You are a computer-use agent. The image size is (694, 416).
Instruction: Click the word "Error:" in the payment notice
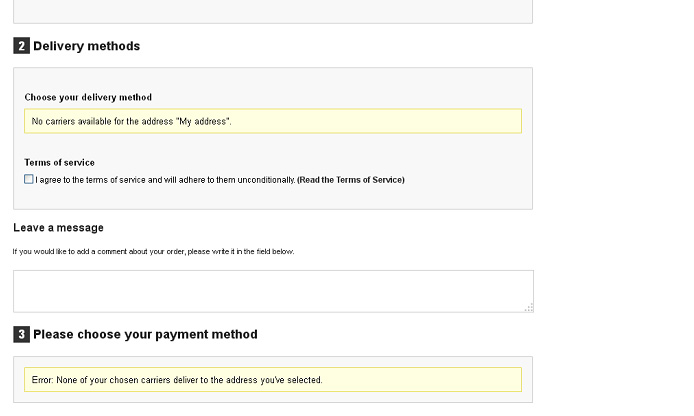(x=42, y=380)
